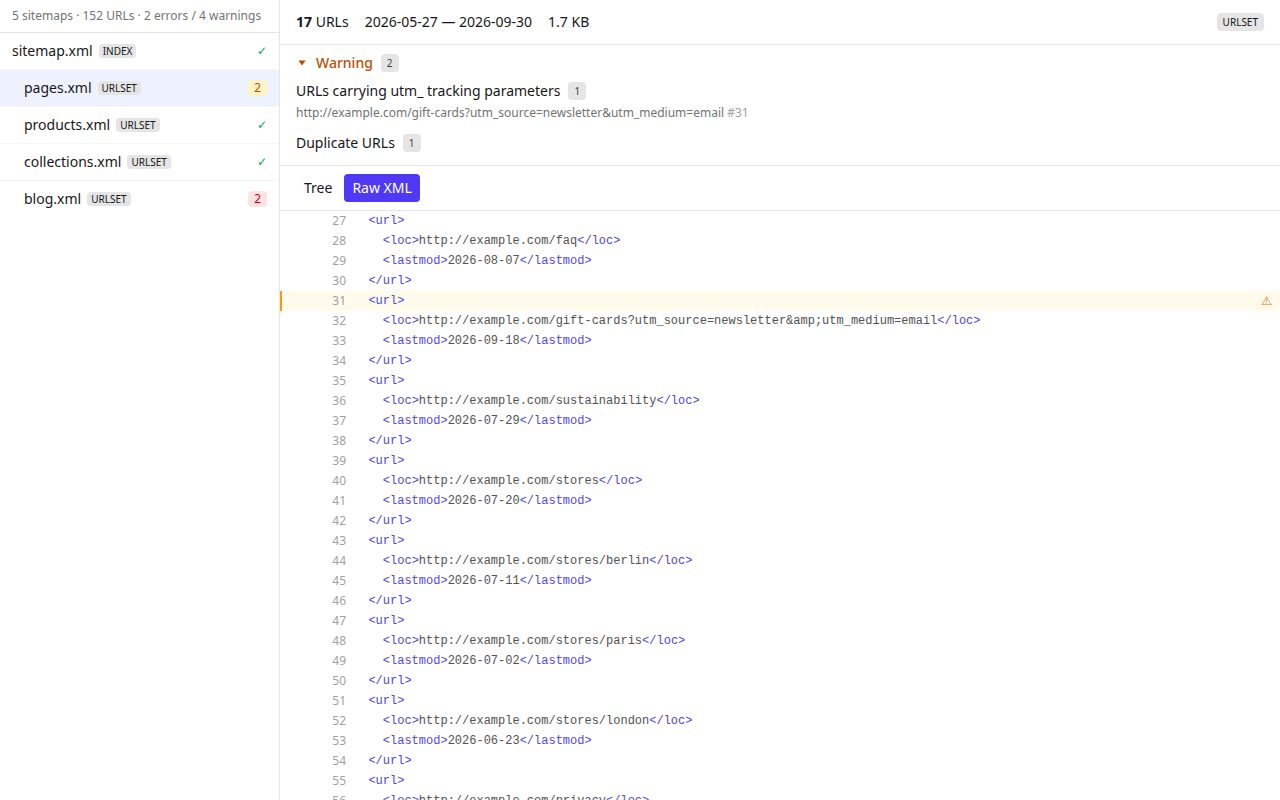Click the count badge beside utm_ tracking parameters
This screenshot has height=800, width=1280.
[x=577, y=91]
